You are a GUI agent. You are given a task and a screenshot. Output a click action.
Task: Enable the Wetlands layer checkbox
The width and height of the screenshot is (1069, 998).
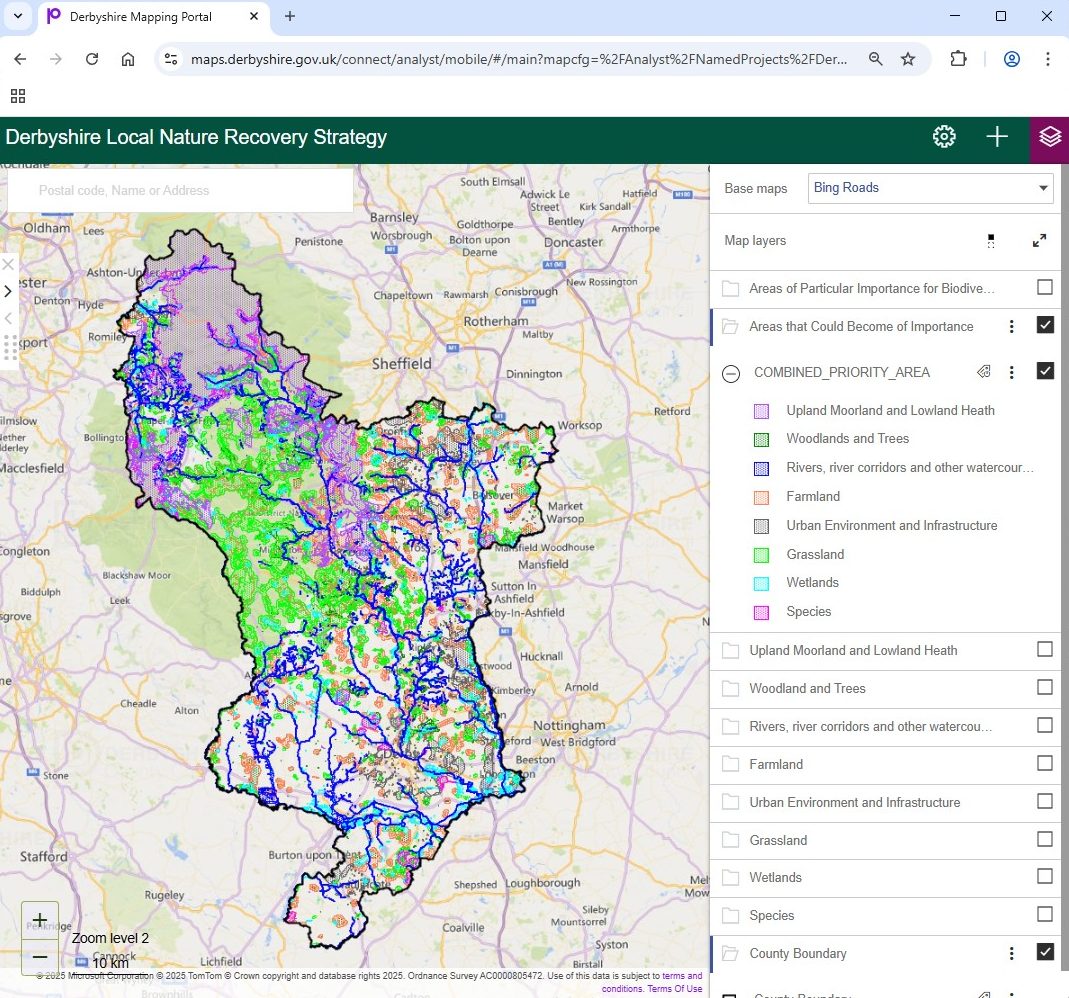tap(1045, 877)
